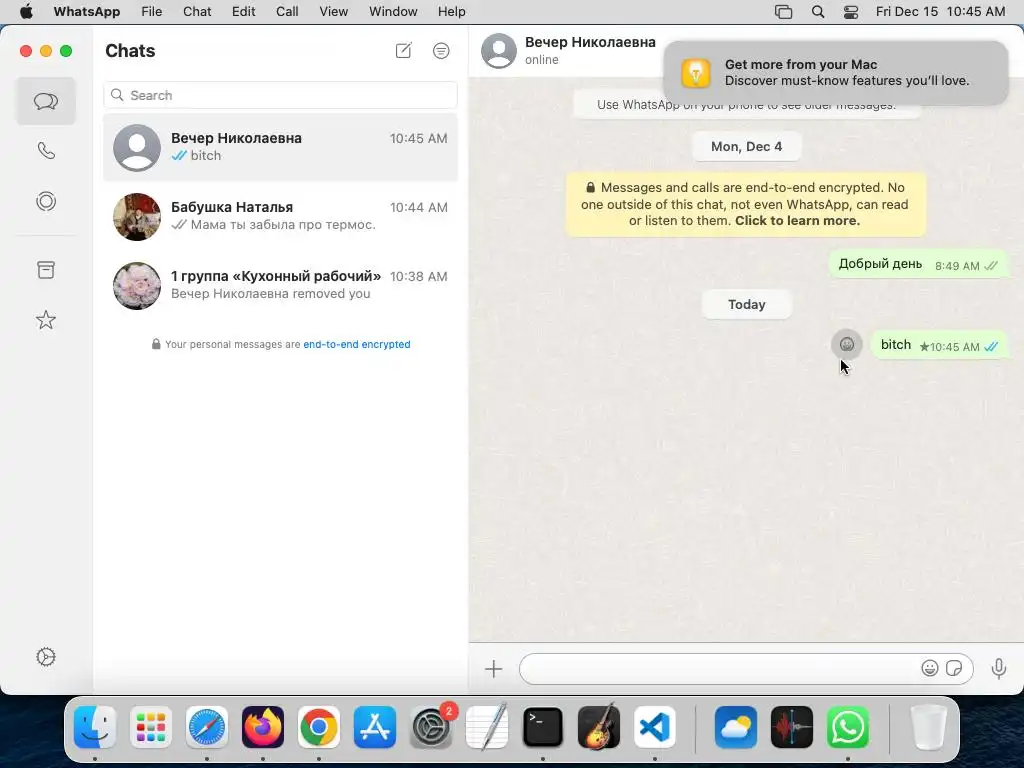Open System Settings from the Dock
The image size is (1024, 768).
(431, 727)
